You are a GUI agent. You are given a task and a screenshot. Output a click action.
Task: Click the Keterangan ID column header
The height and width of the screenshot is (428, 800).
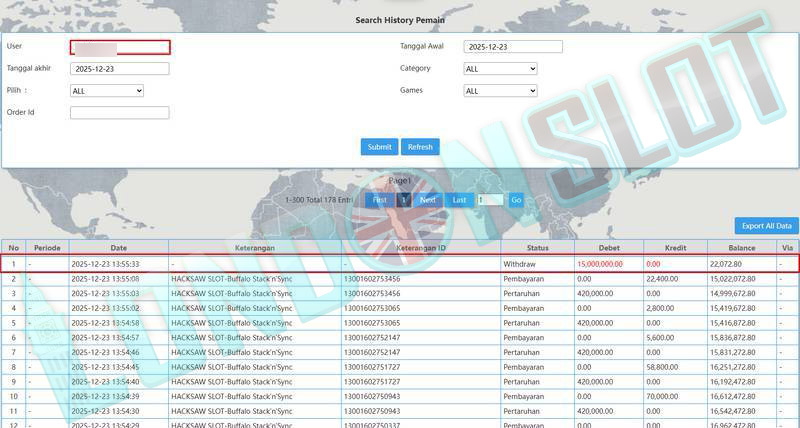pos(421,248)
